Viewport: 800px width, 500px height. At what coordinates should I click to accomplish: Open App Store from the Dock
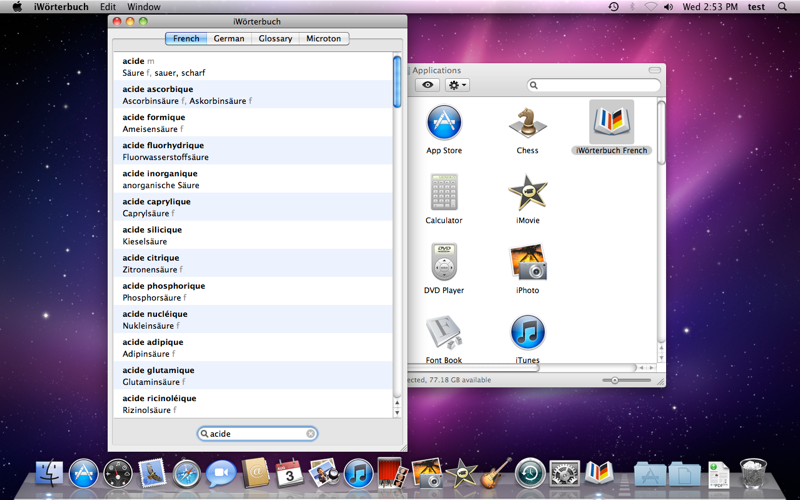(84, 473)
